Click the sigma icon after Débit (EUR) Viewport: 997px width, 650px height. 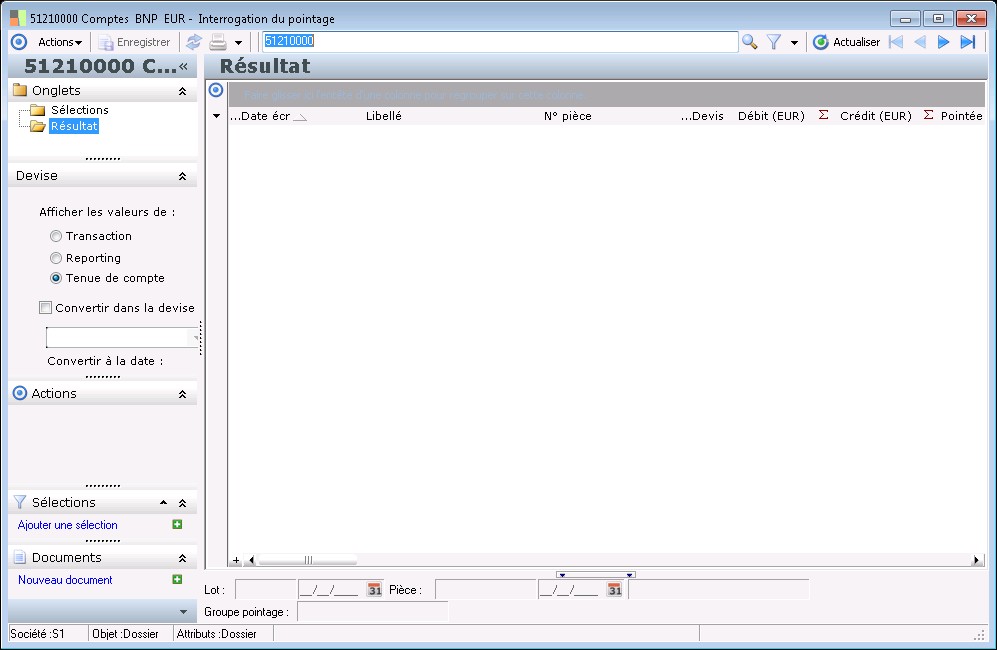click(823, 115)
